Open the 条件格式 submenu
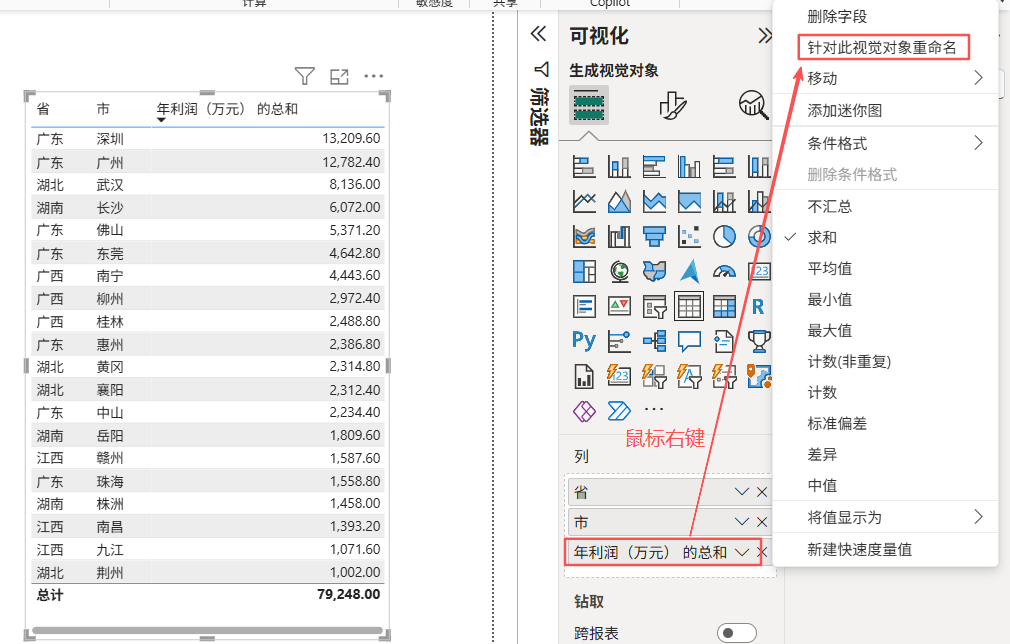1010x644 pixels. (x=886, y=143)
